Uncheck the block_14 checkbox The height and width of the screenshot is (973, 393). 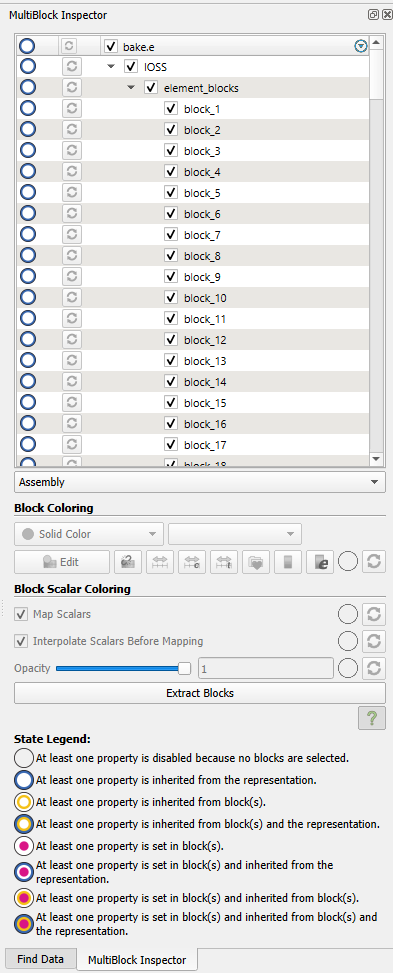171,382
